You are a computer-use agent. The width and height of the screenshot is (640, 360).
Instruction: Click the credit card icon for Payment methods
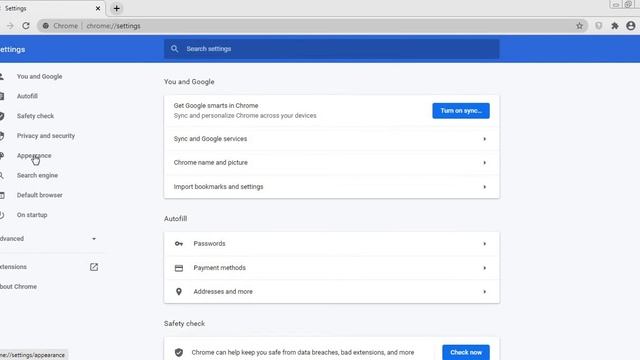point(179,268)
